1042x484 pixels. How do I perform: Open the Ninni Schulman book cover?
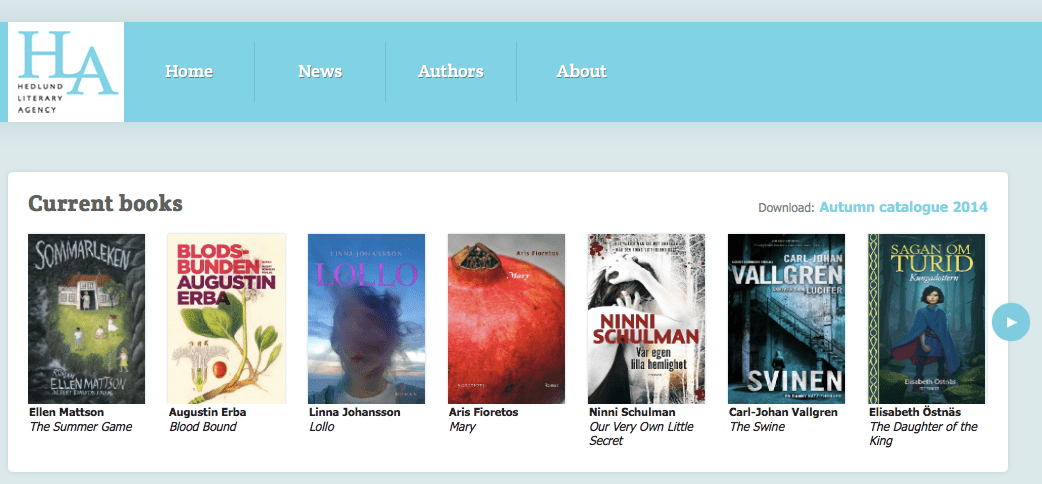[647, 318]
